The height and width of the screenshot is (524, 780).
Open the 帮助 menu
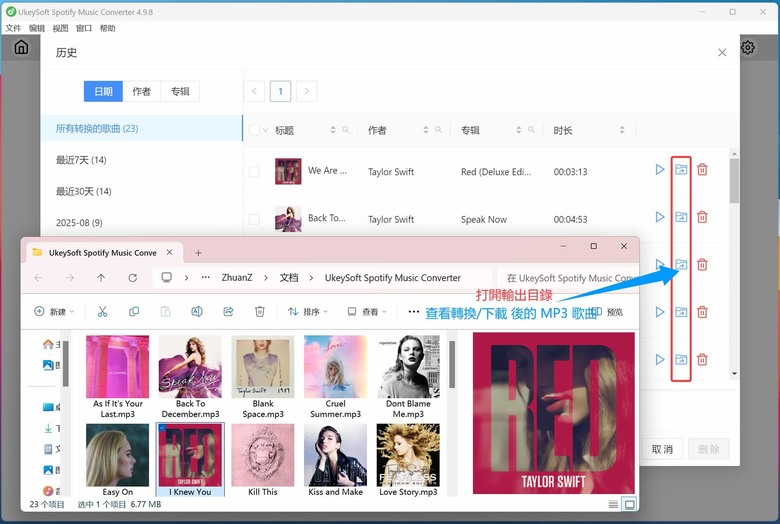click(x=107, y=28)
